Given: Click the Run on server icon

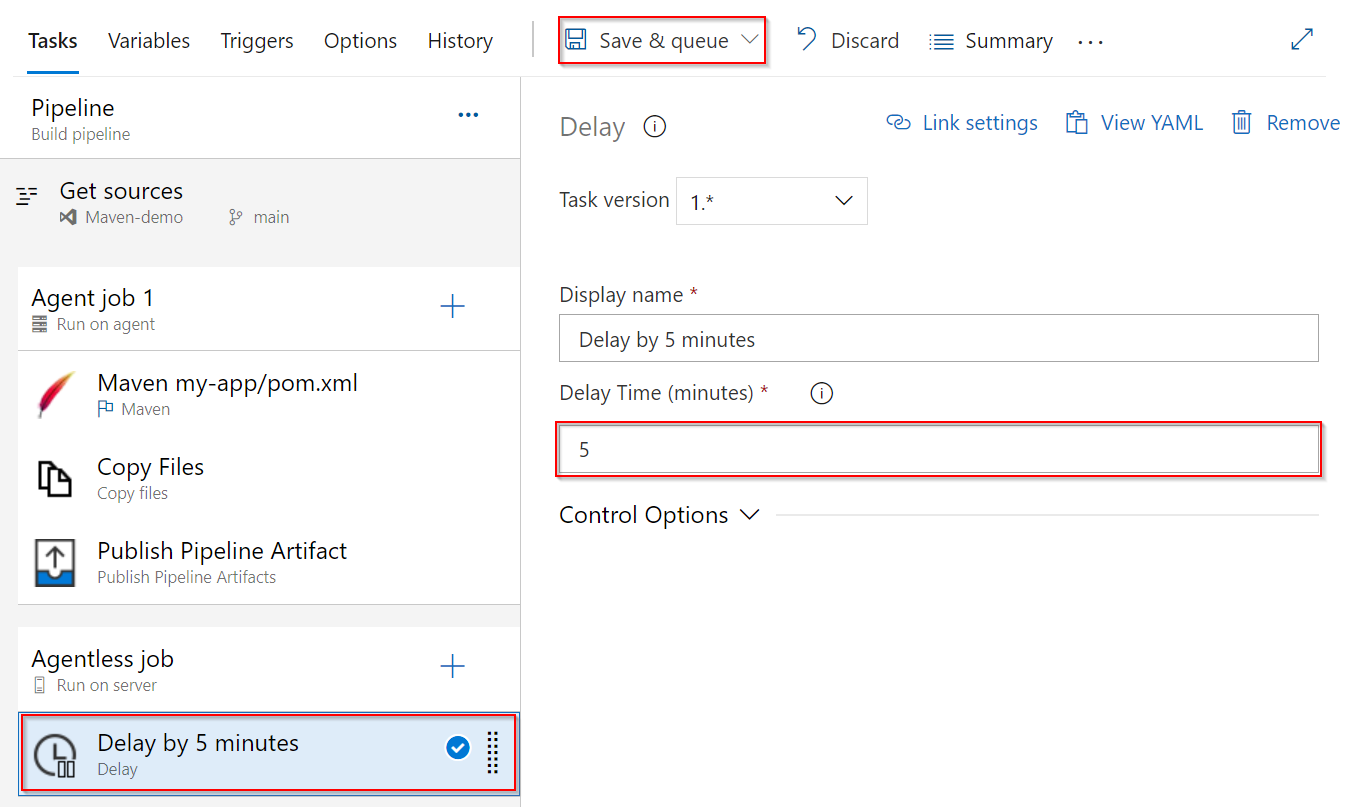Looking at the screenshot, I should 40,685.
